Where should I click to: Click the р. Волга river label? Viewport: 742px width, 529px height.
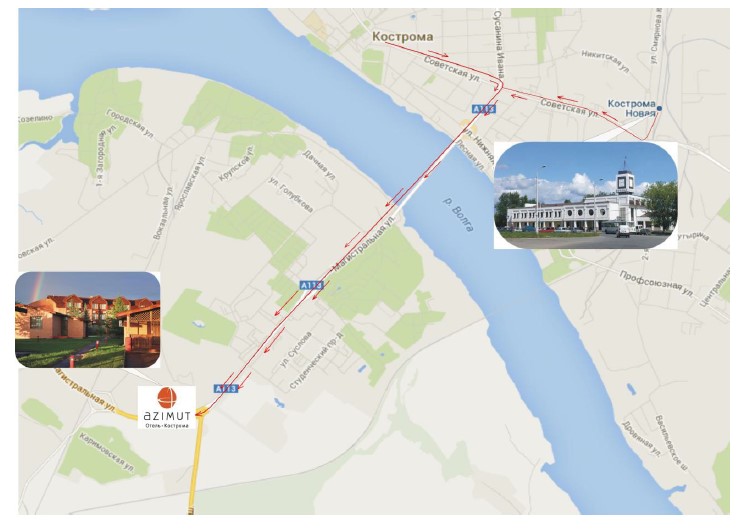tap(458, 214)
